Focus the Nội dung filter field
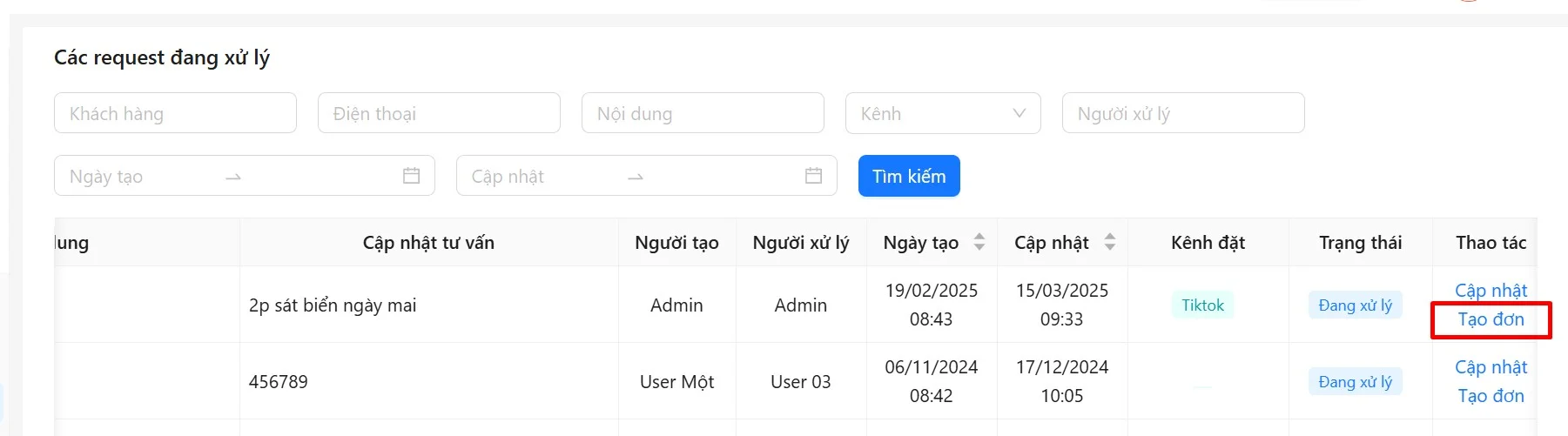Screen dimensions: 1568x436 click(703, 113)
